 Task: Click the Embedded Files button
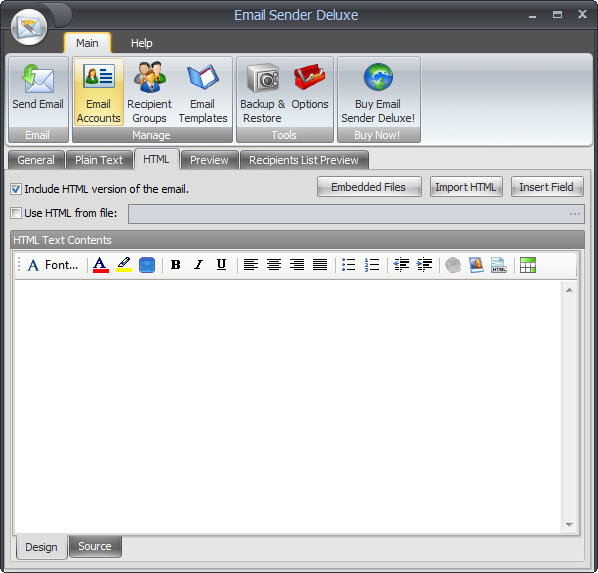tap(369, 187)
